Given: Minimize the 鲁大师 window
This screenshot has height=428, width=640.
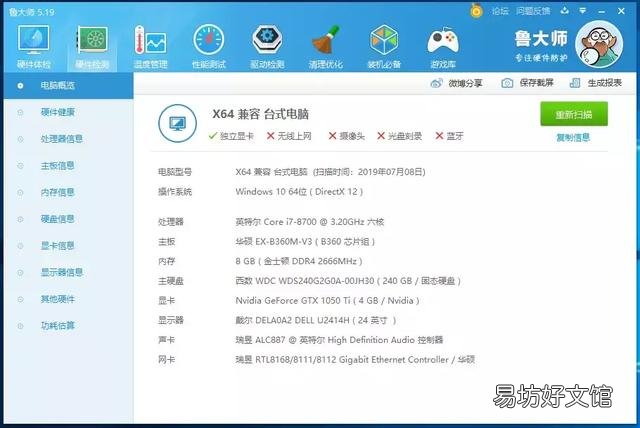Looking at the screenshot, I should click(x=602, y=11).
